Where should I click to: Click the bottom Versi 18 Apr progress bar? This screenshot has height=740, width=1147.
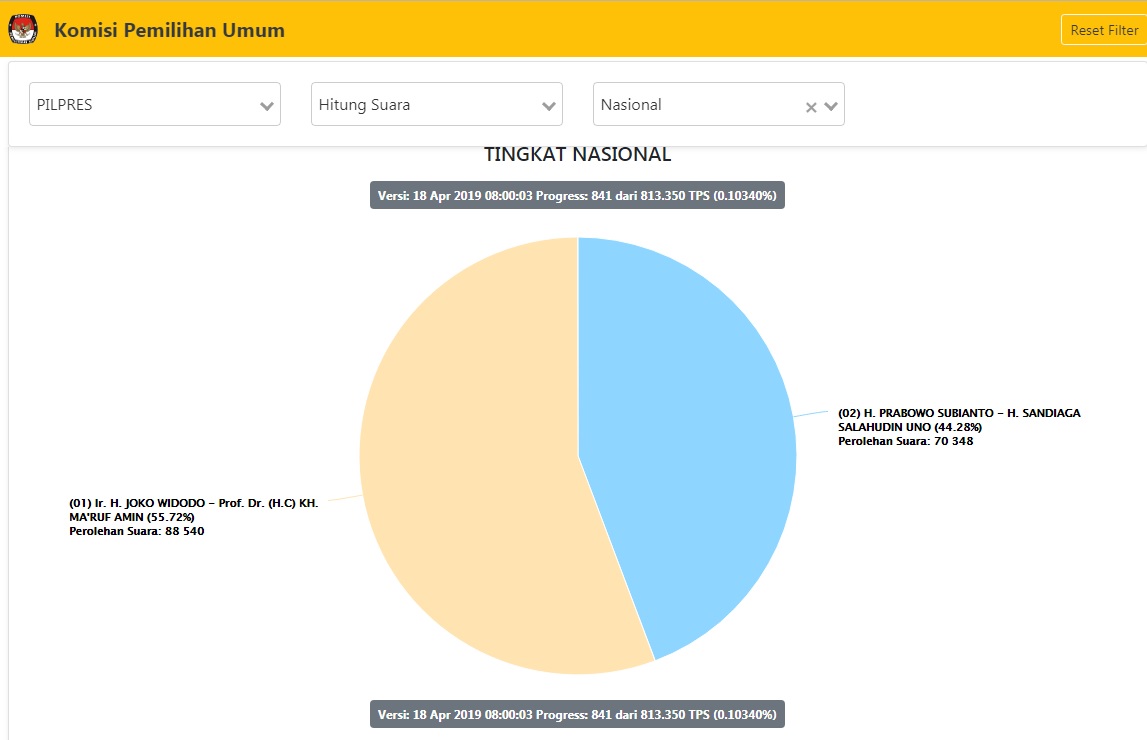click(x=577, y=714)
